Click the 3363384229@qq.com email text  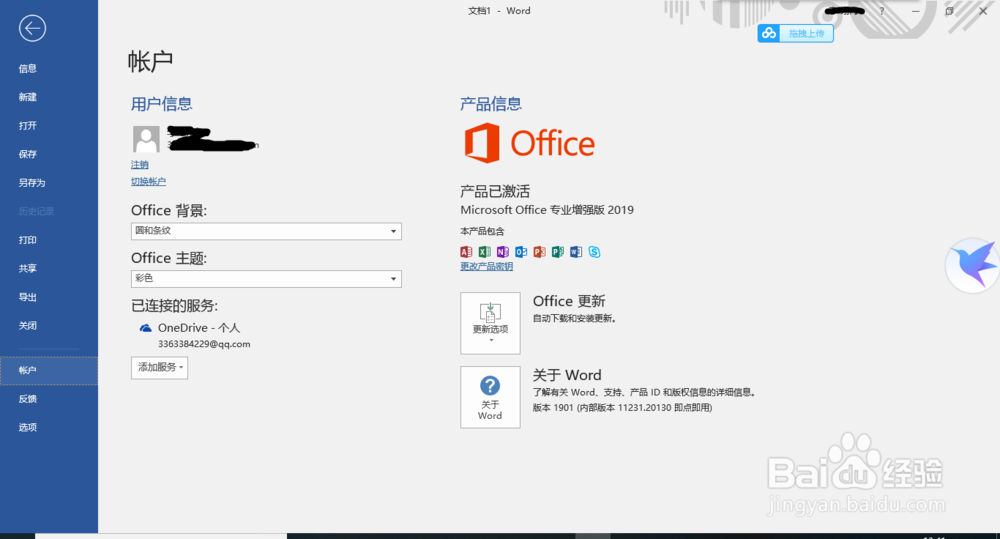coord(204,344)
